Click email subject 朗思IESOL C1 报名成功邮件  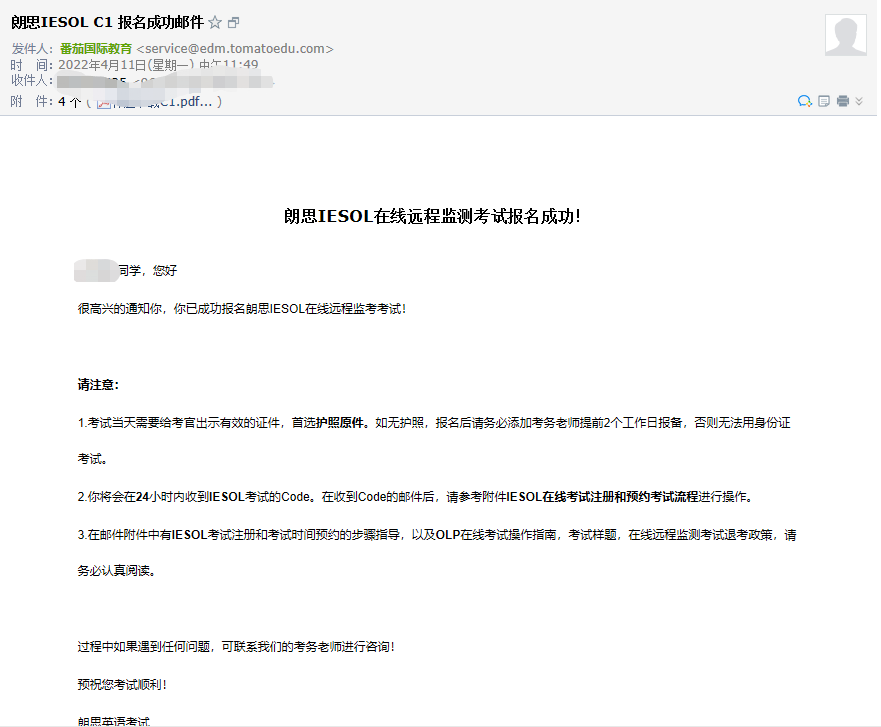(107, 22)
